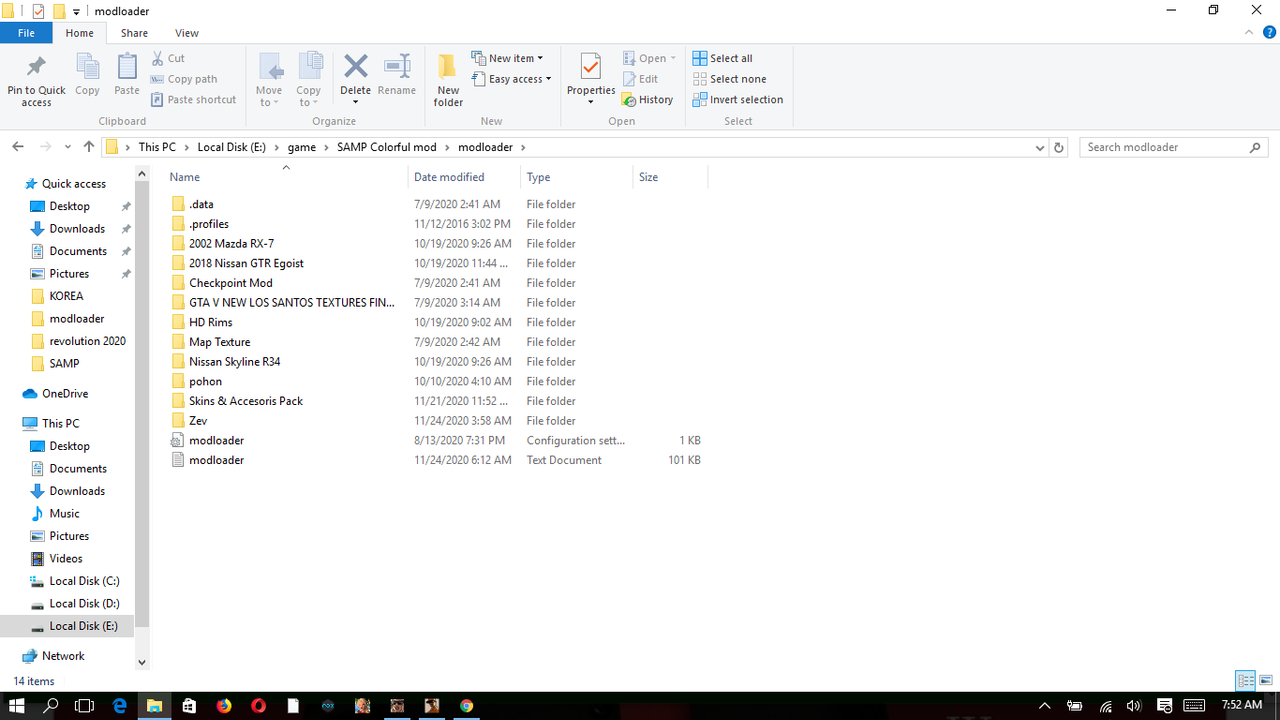
Task: Open the Recent locations dropdown
Action: pyautogui.click(x=68, y=147)
